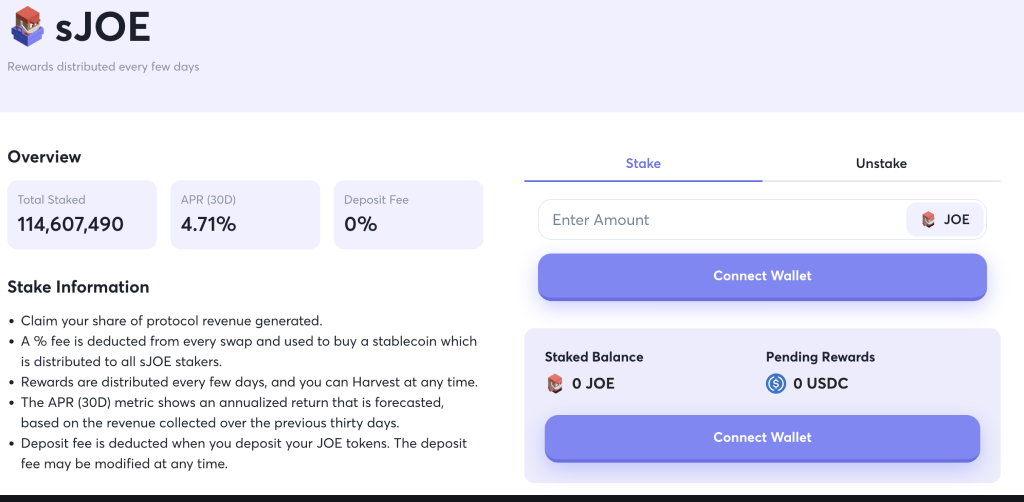1024x502 pixels.
Task: Switch to the Stake tab
Action: pos(643,163)
